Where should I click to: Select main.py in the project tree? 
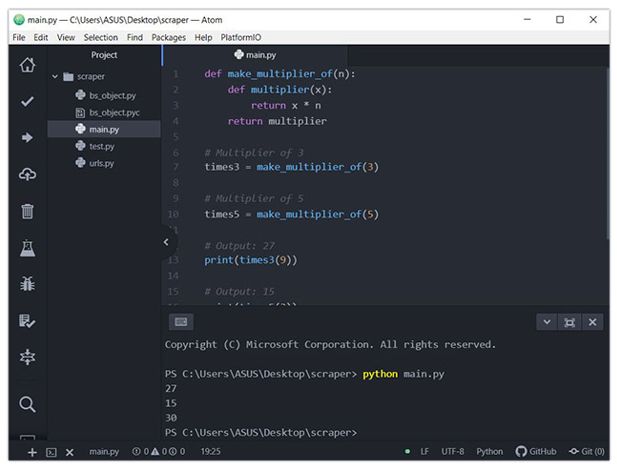[x=104, y=129]
